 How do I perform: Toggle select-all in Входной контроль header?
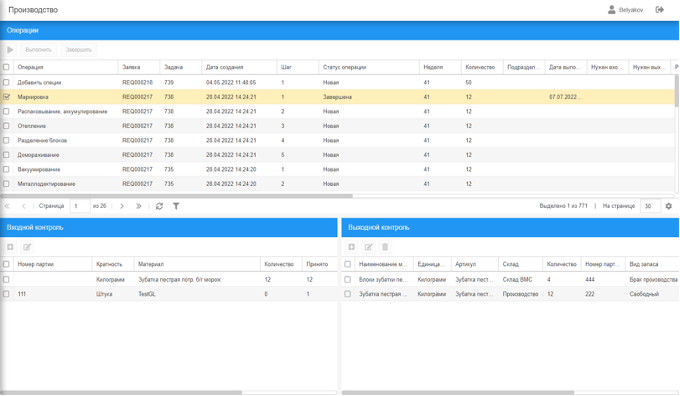point(6,264)
